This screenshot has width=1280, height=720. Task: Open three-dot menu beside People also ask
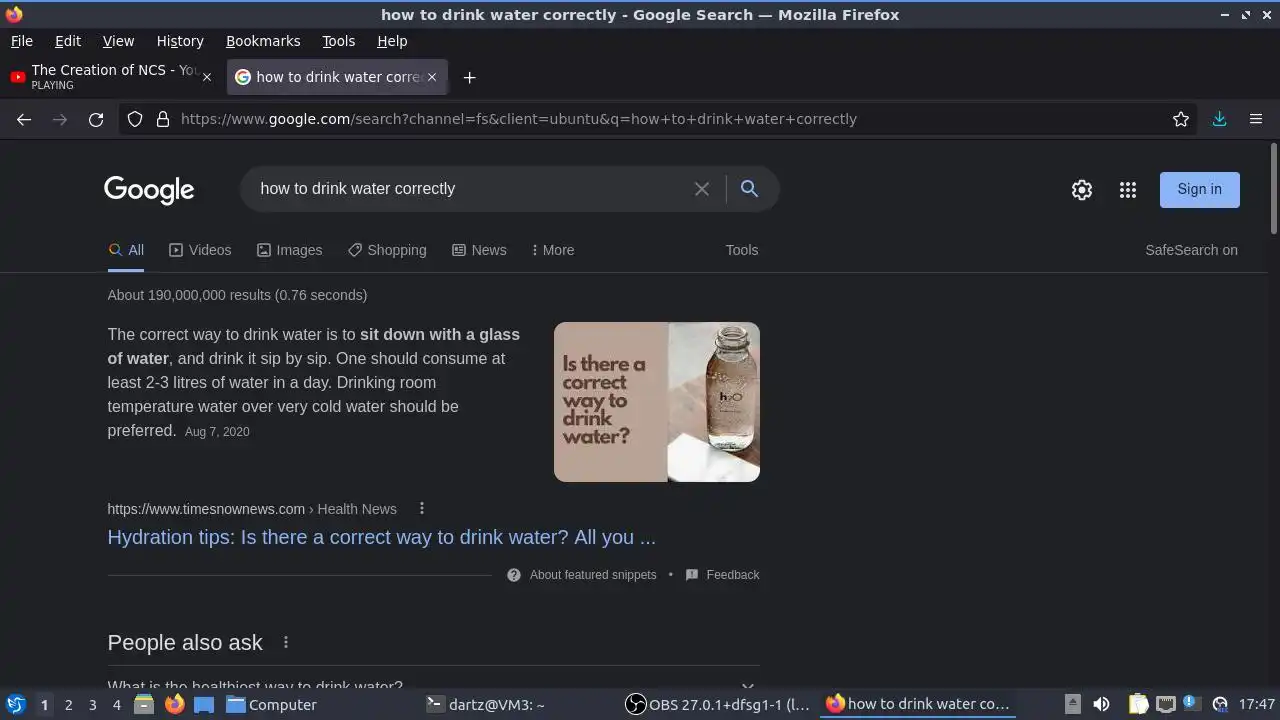click(286, 643)
